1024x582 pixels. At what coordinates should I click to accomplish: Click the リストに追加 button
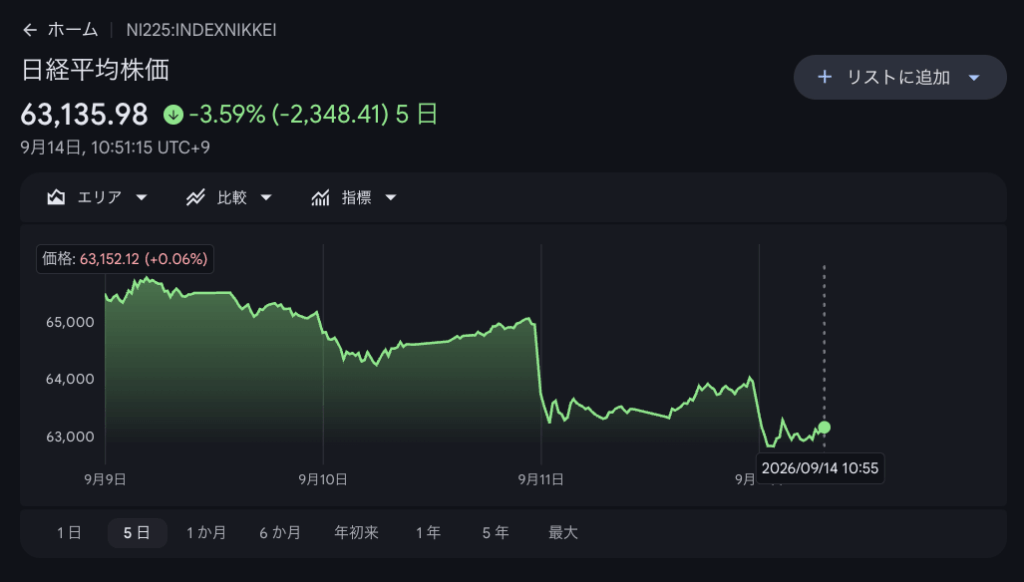tap(900, 77)
